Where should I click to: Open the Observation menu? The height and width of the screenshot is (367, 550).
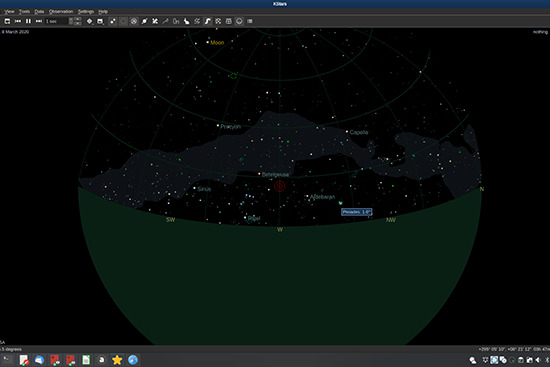61,12
